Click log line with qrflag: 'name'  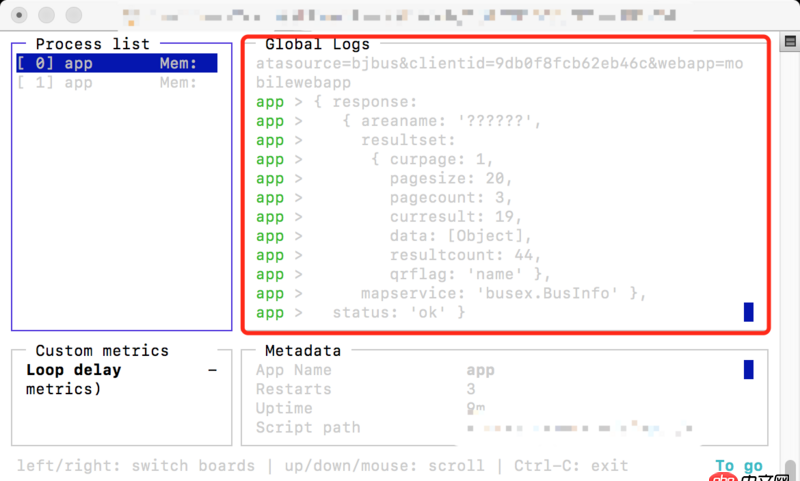(x=403, y=274)
